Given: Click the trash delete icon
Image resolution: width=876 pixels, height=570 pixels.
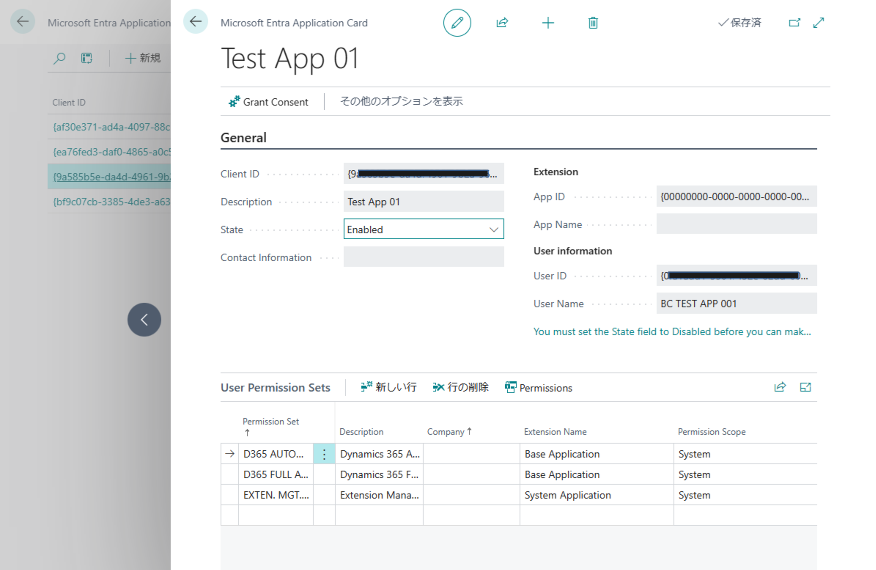Looking at the screenshot, I should click(593, 23).
